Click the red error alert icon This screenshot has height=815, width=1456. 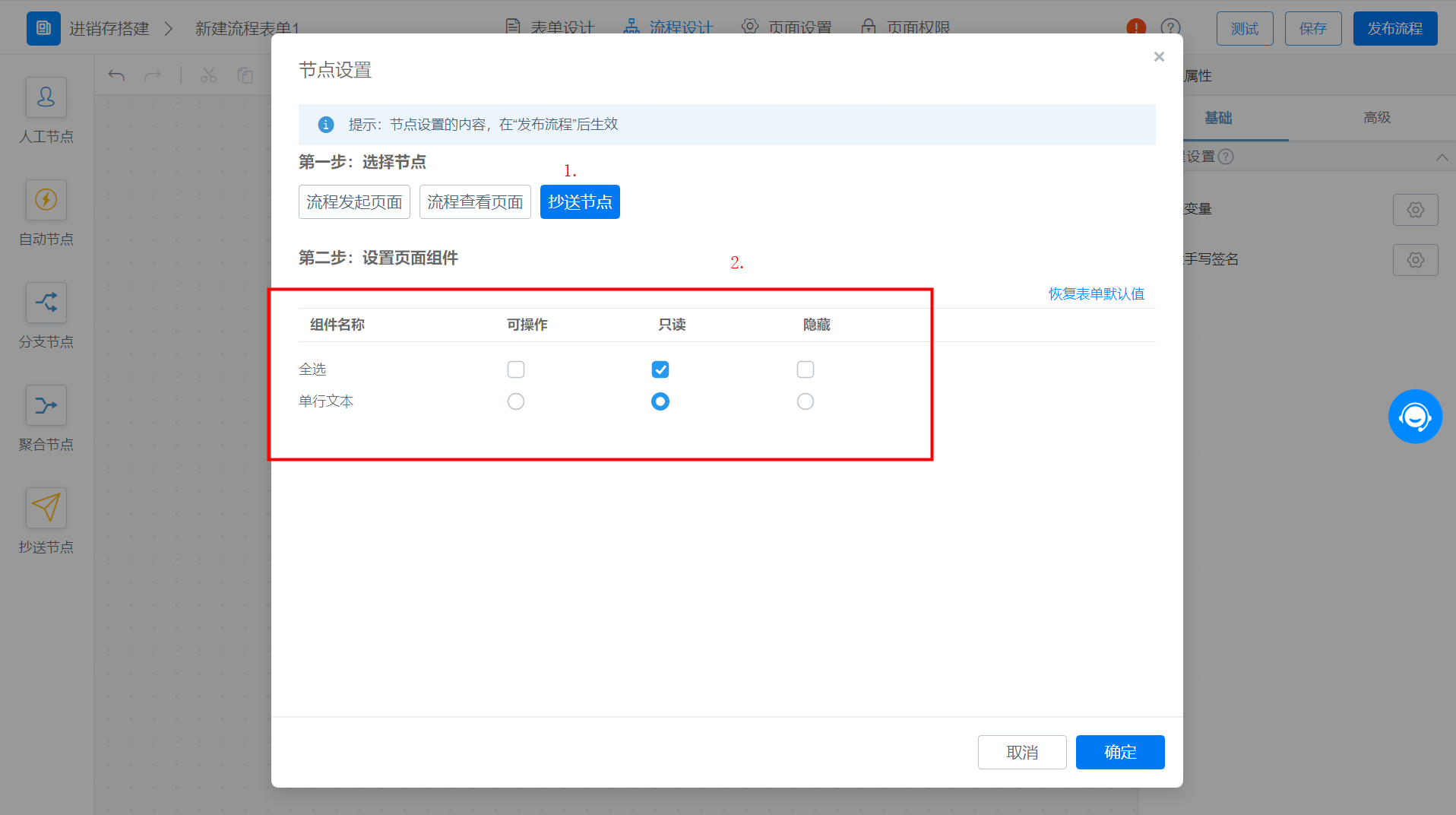click(1136, 28)
